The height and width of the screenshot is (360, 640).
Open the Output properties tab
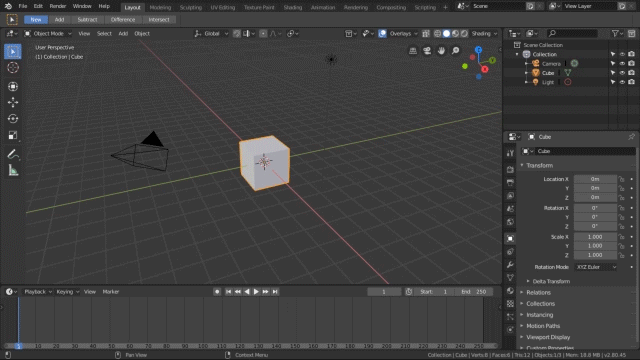click(510, 182)
